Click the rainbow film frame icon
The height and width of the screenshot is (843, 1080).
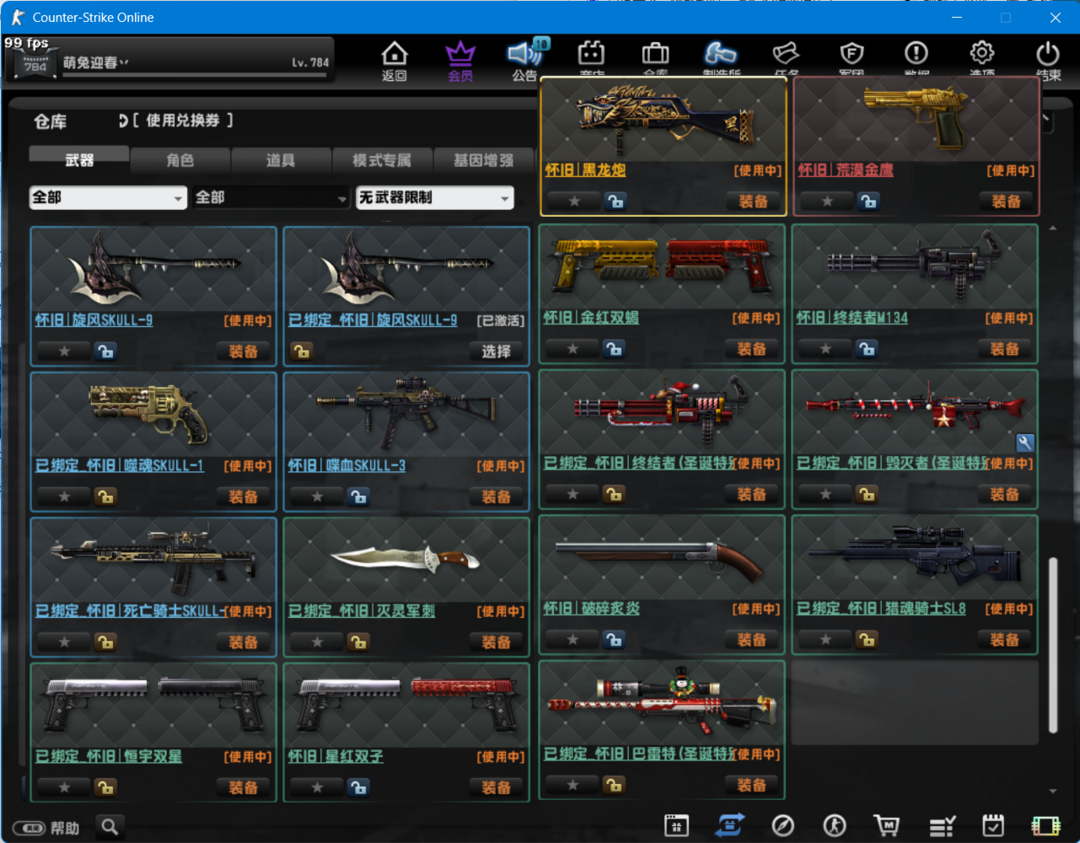[1046, 825]
